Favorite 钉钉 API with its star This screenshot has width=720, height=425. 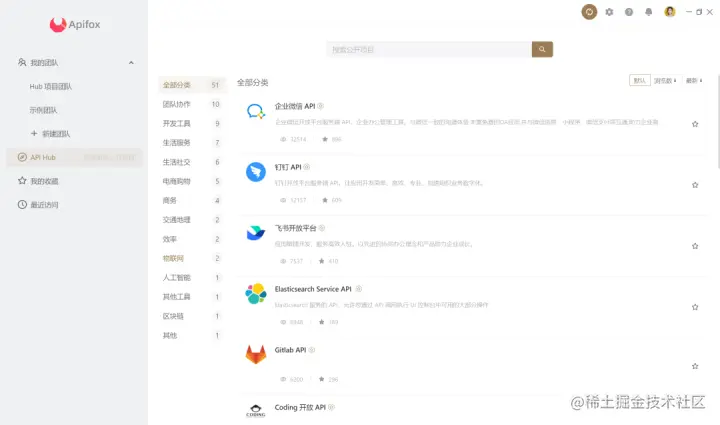coord(695,185)
